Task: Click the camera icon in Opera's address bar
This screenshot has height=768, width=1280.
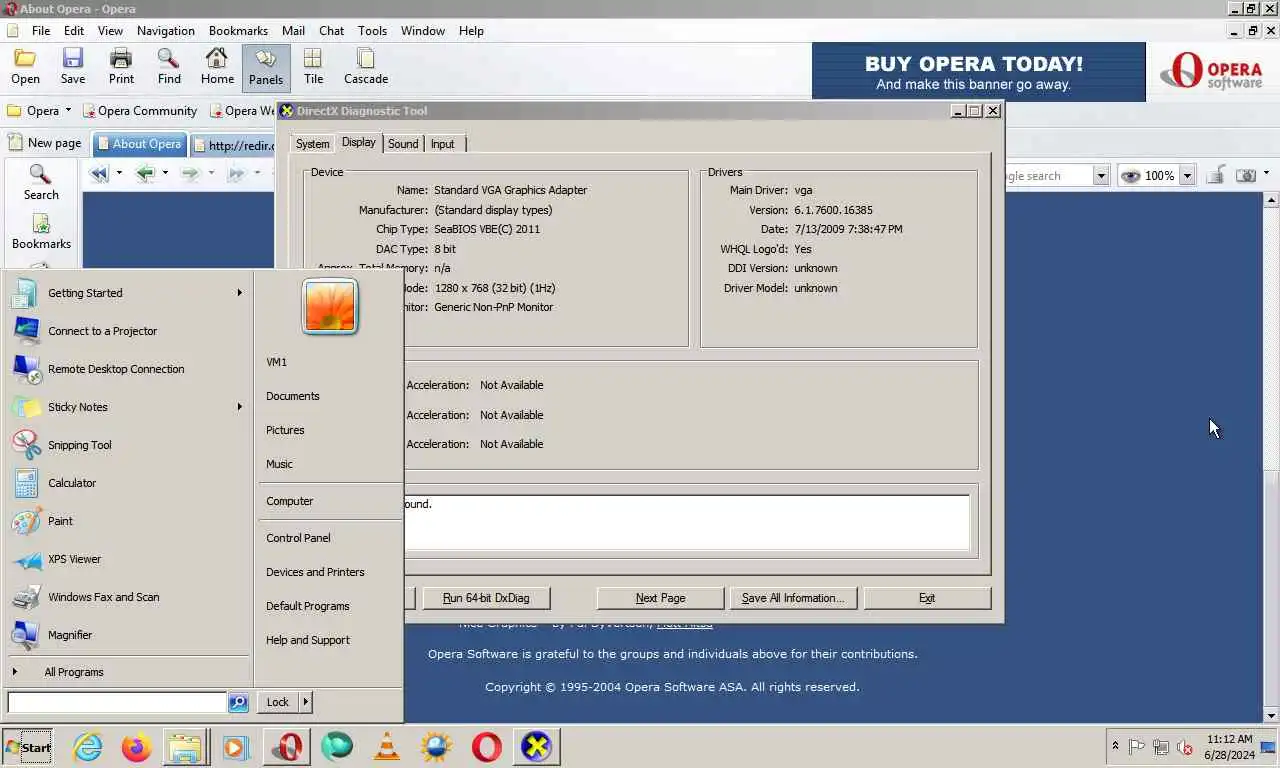Action: click(1246, 175)
